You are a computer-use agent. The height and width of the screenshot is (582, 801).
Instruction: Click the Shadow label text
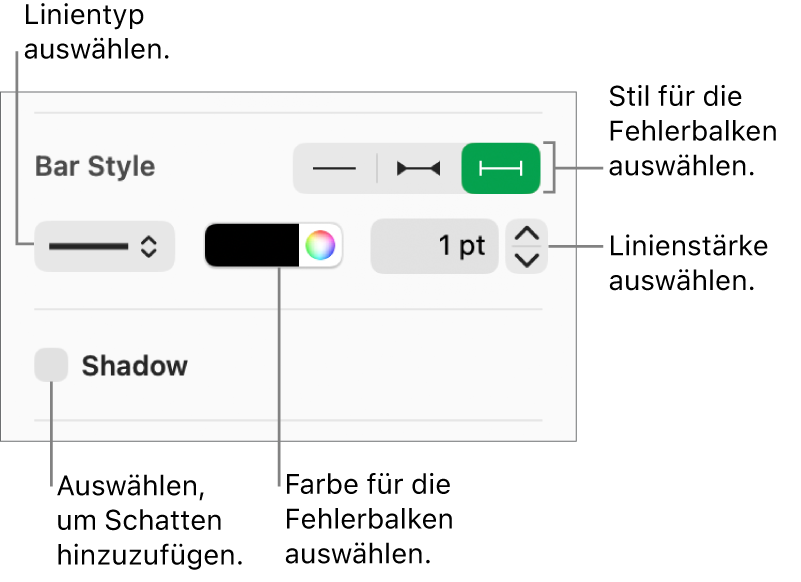(135, 366)
